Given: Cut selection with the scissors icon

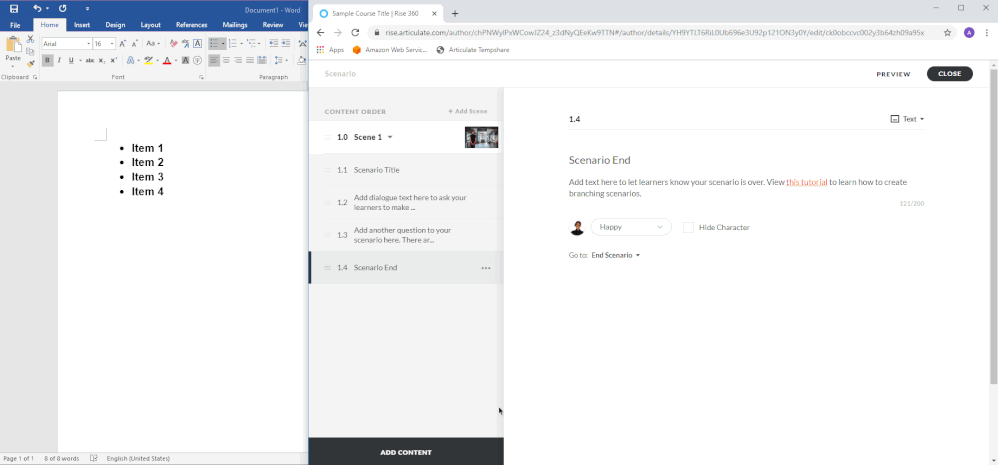Looking at the screenshot, I should click(x=30, y=39).
